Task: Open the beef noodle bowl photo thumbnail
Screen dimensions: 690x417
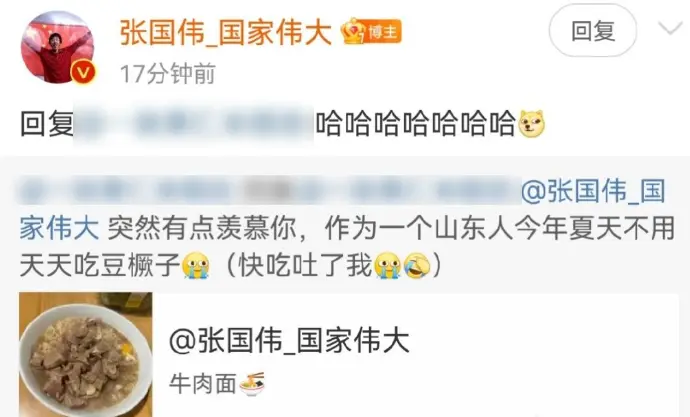Action: pyautogui.click(x=86, y=355)
